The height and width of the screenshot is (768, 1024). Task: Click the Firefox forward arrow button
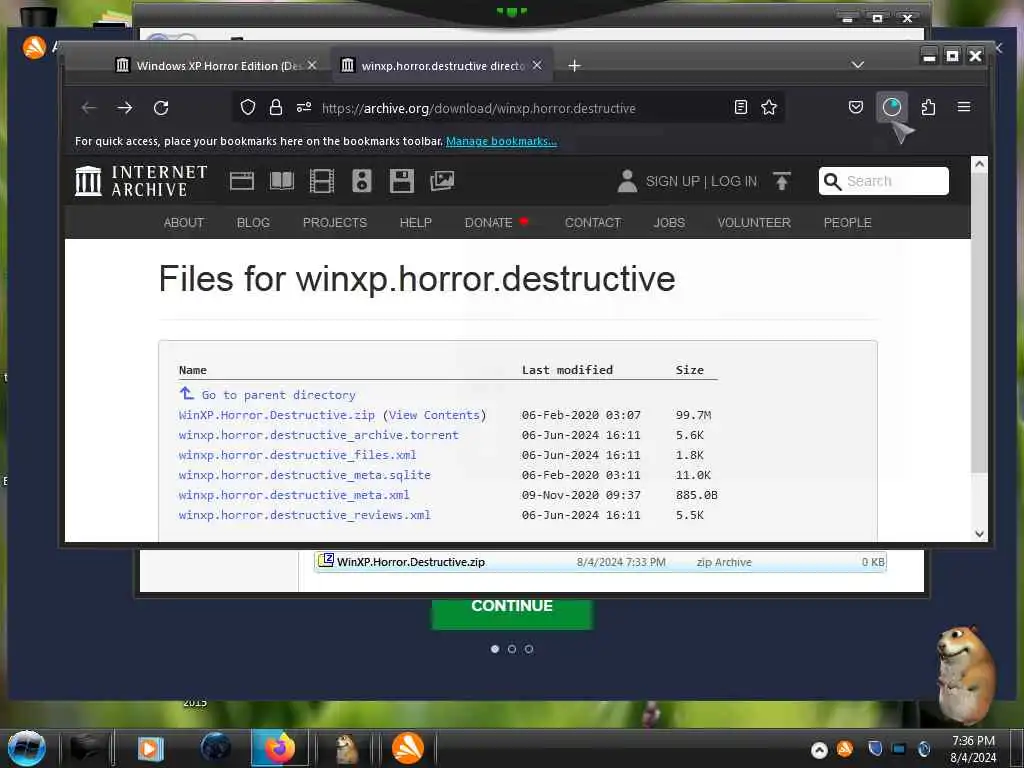[125, 108]
